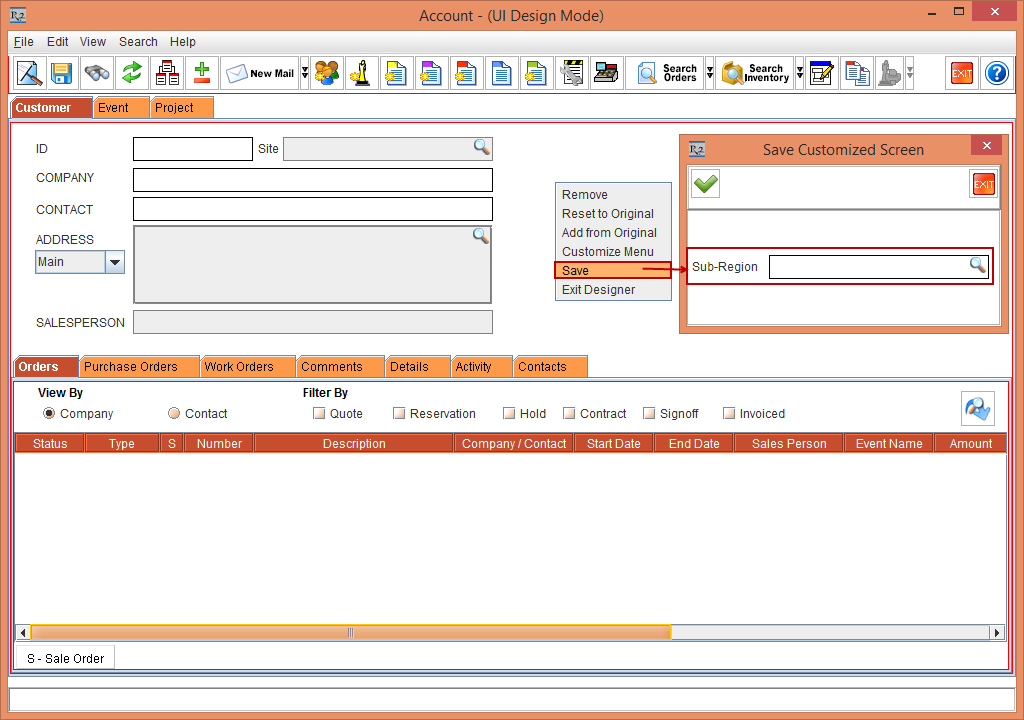Enable the Quote filter checkbox
Image resolution: width=1024 pixels, height=720 pixels.
pyautogui.click(x=319, y=414)
